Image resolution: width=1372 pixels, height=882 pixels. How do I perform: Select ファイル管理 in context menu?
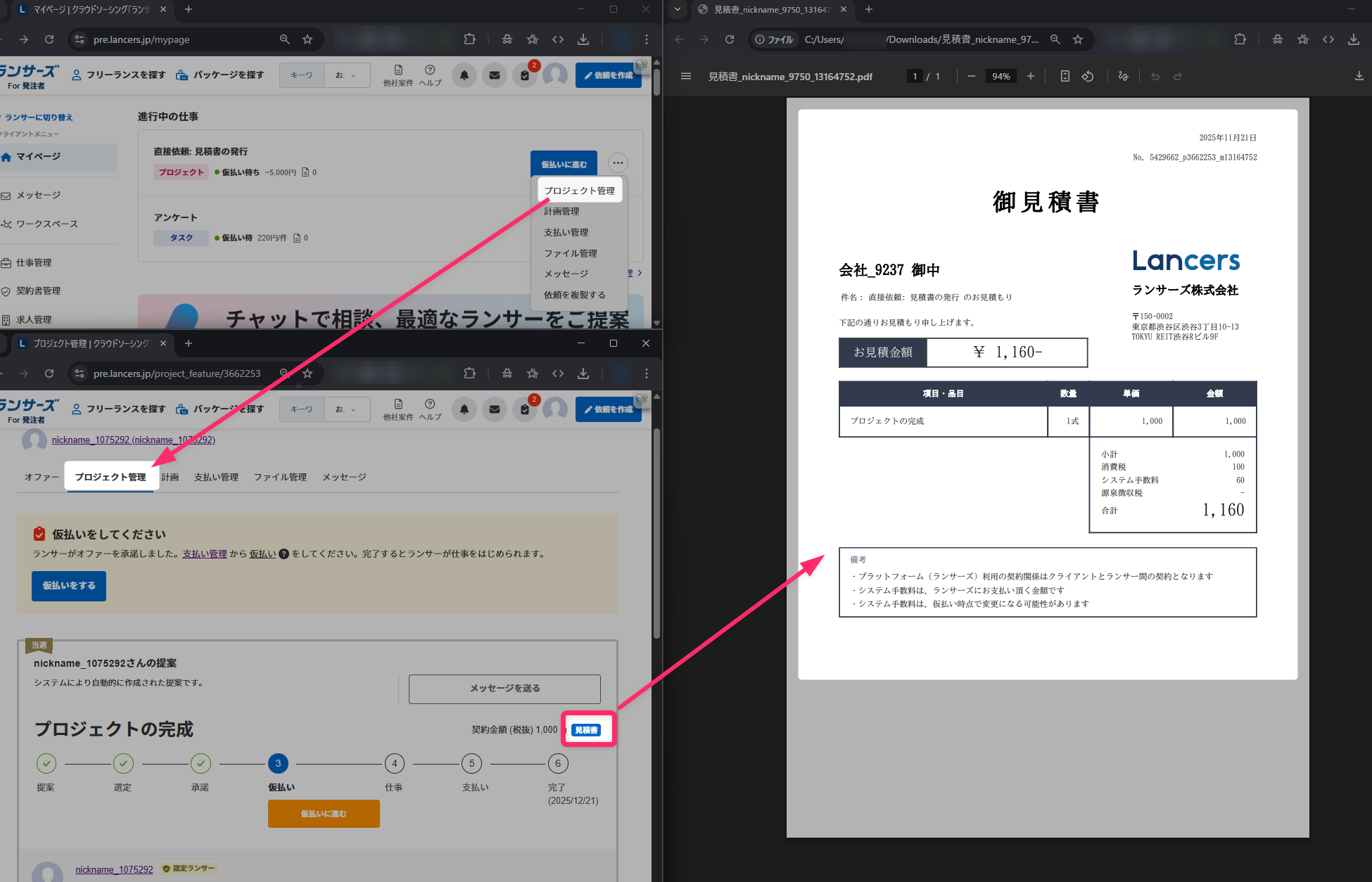pos(570,253)
